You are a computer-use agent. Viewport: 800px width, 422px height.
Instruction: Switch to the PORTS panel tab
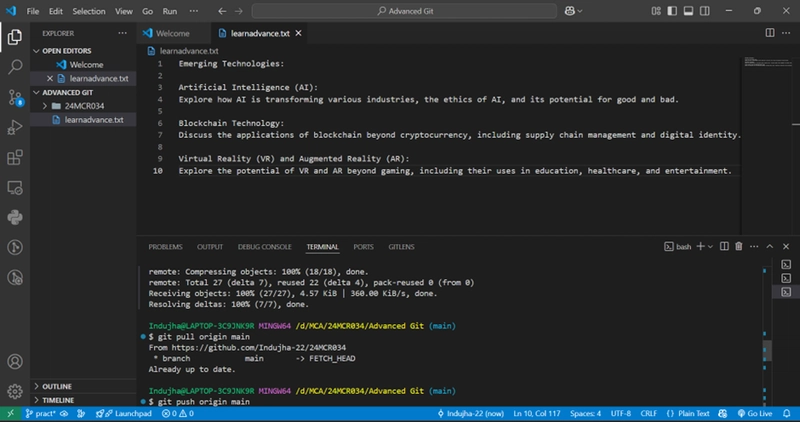coord(363,246)
